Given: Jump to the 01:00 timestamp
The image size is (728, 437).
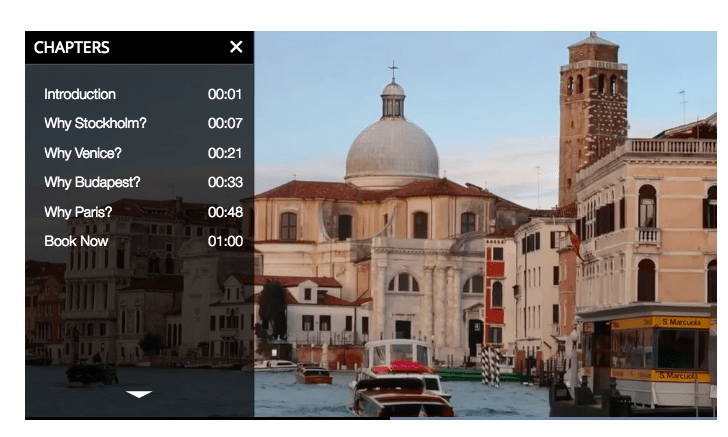Looking at the screenshot, I should click(x=225, y=241).
